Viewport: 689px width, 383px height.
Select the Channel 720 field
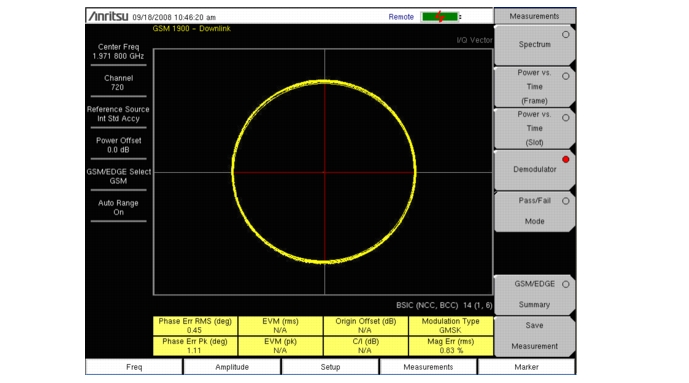click(x=118, y=83)
